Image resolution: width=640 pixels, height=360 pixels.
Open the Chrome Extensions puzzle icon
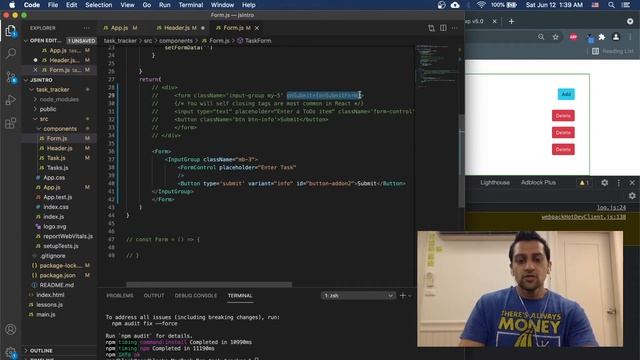[x=602, y=37]
